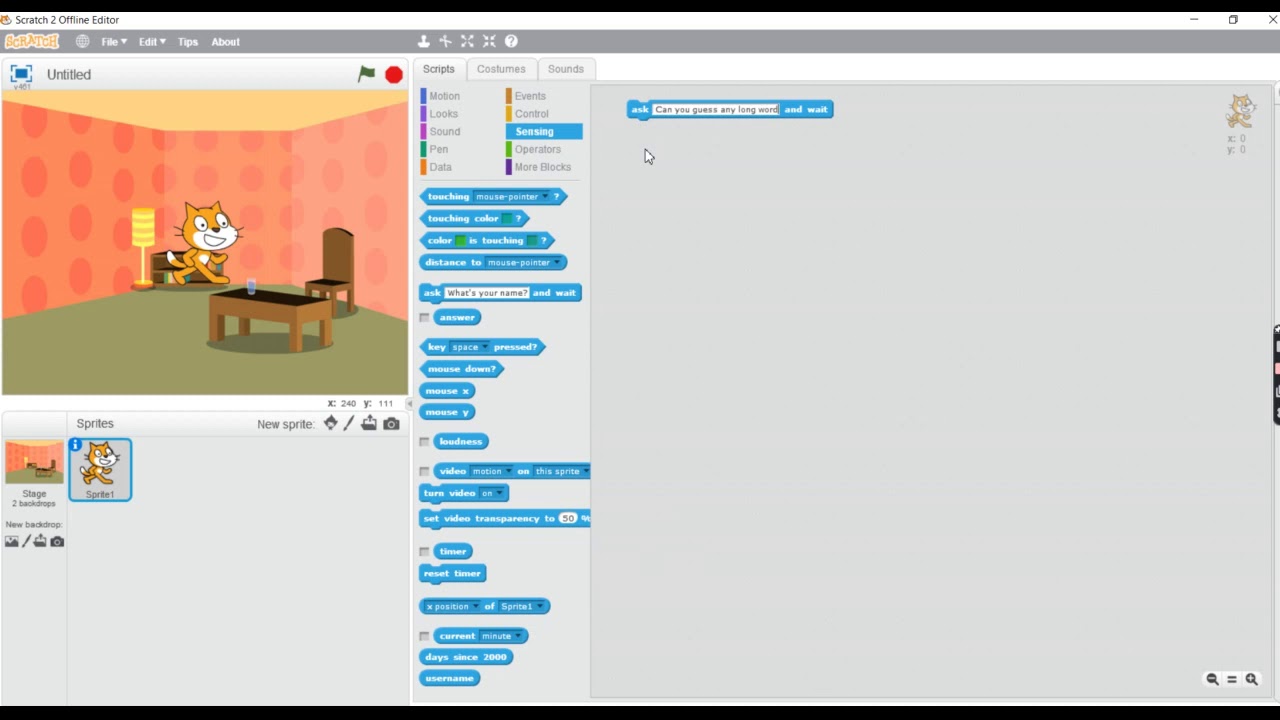
Task: Collapse the stage with the small arrow toggle
Action: click(x=409, y=404)
